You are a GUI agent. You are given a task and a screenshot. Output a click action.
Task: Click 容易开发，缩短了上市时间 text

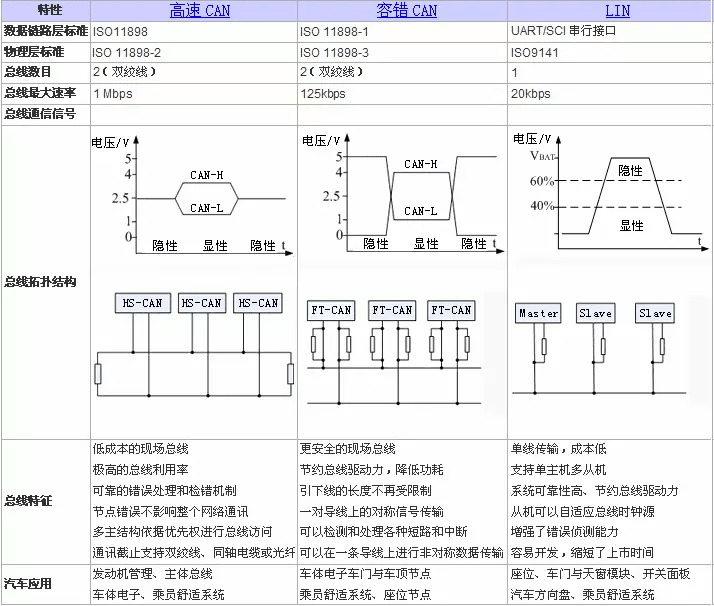(582, 552)
